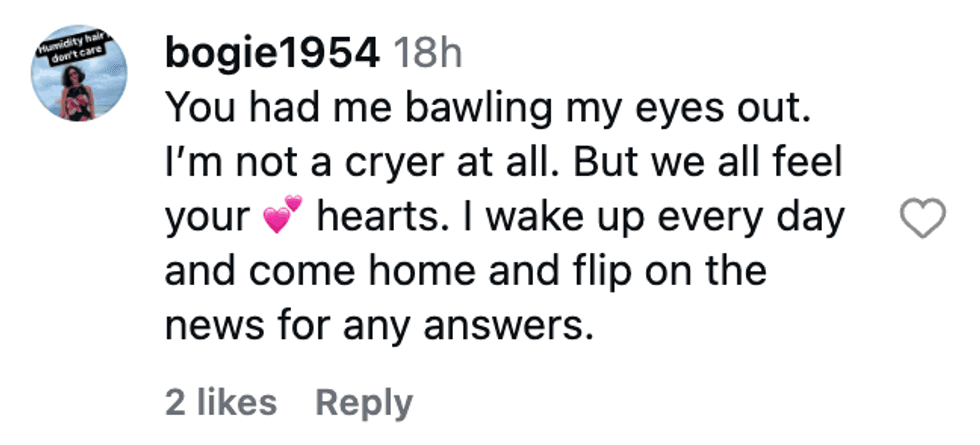Toggle like on bogie1954's comment
Image resolution: width=980 pixels, height=445 pixels.
[923, 218]
